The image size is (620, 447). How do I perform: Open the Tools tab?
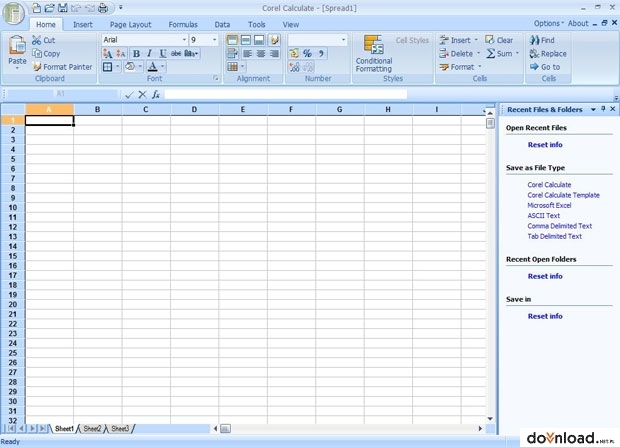point(257,25)
